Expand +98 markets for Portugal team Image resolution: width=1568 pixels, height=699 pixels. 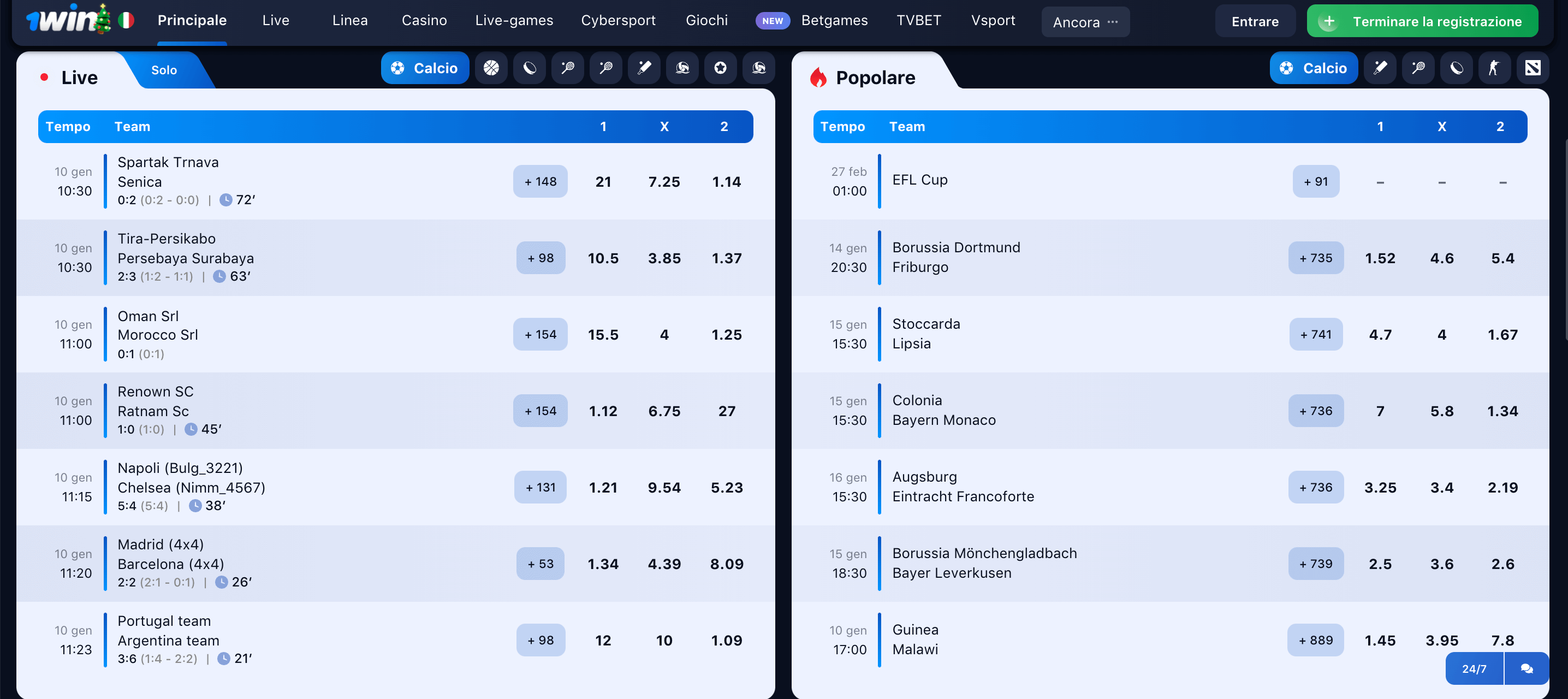click(541, 640)
